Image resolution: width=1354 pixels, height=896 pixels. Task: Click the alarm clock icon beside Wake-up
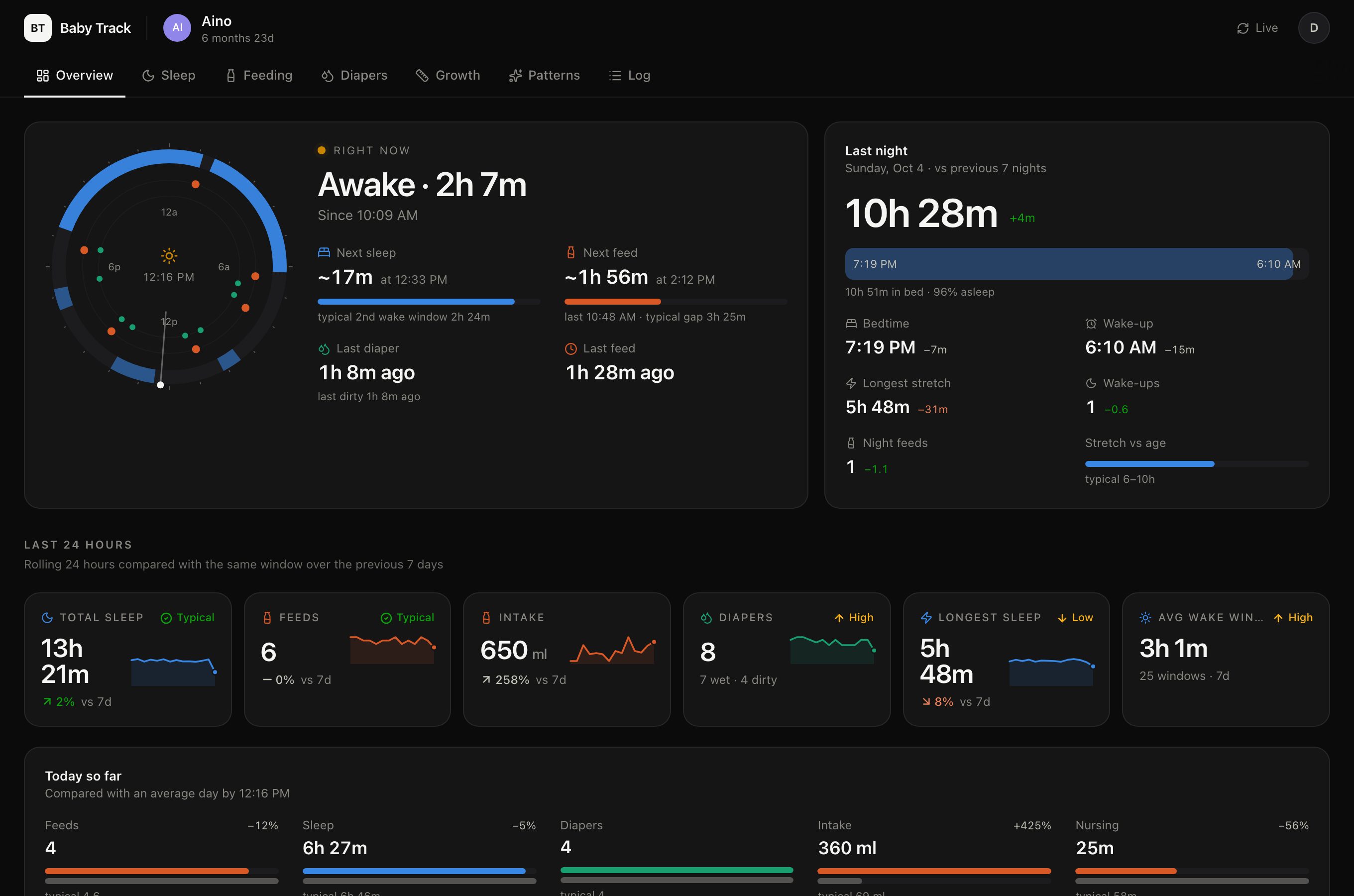pos(1091,324)
